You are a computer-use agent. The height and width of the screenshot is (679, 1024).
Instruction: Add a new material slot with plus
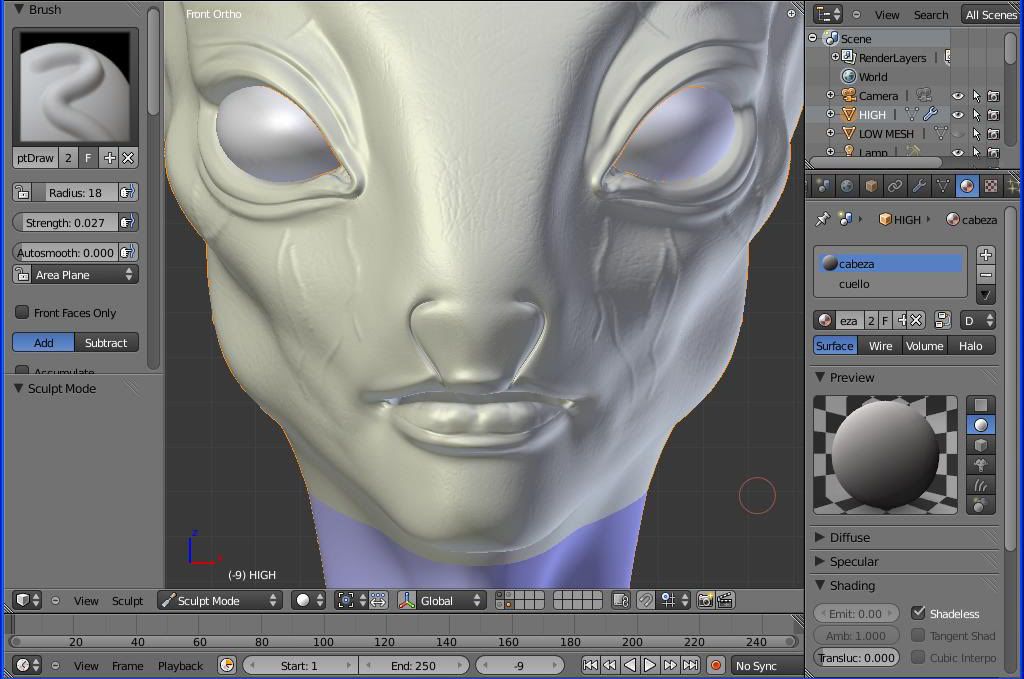(985, 255)
